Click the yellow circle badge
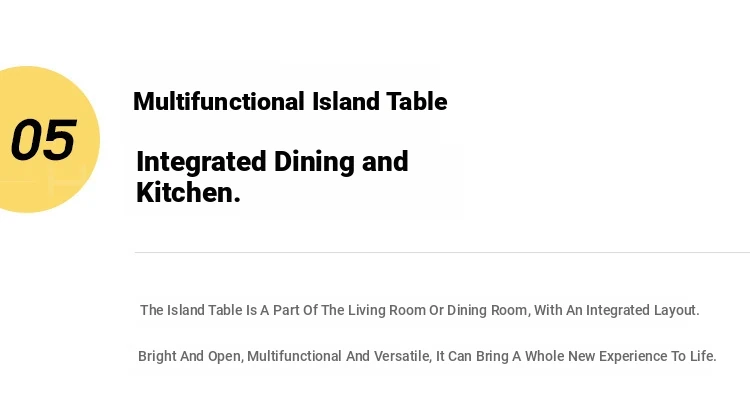This screenshot has width=750, height=407. (x=48, y=139)
